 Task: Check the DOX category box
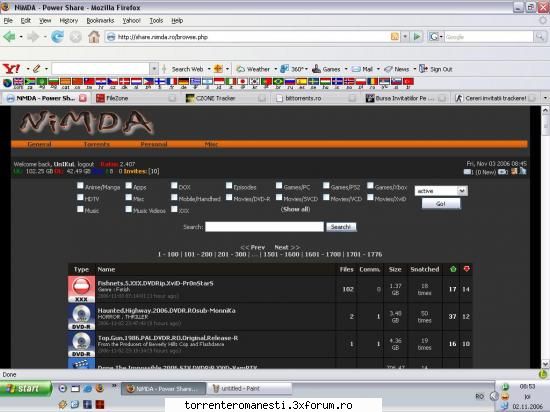click(x=174, y=185)
